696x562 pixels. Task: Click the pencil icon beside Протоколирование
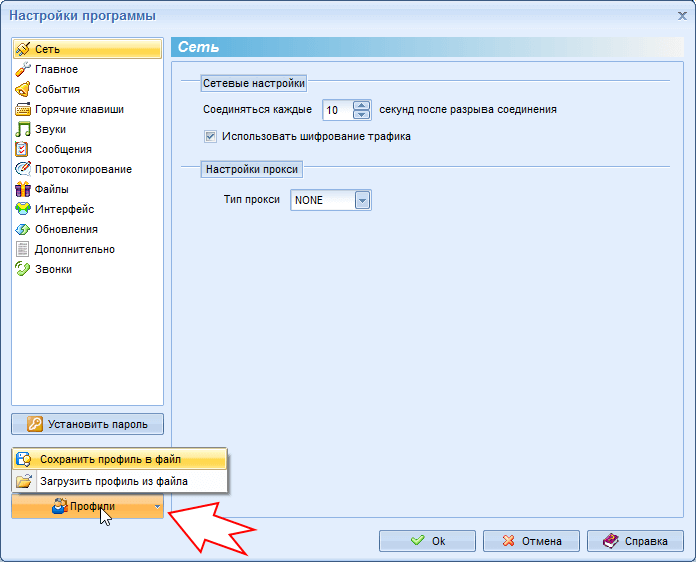point(23,169)
